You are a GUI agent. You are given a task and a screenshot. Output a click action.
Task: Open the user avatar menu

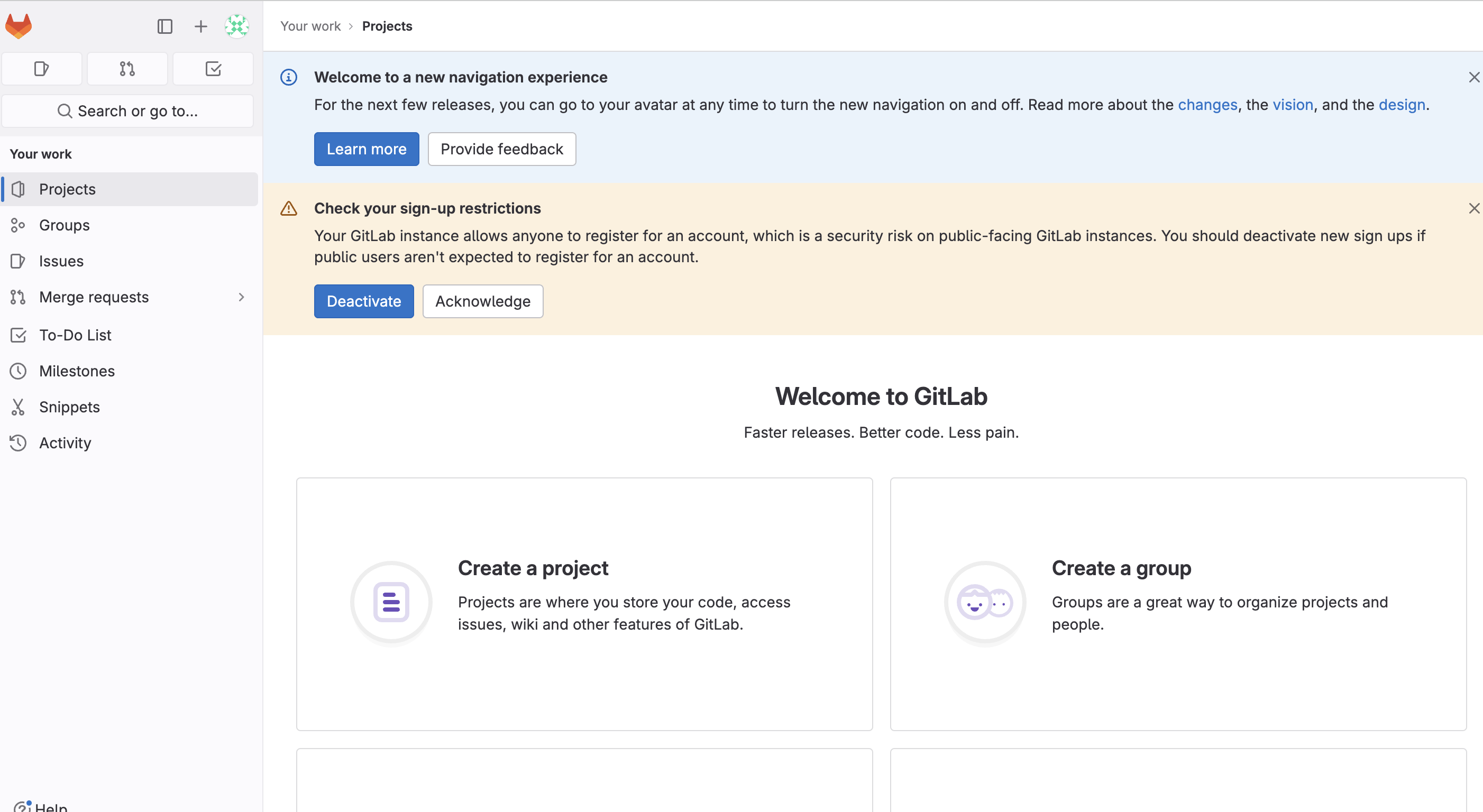click(x=236, y=26)
